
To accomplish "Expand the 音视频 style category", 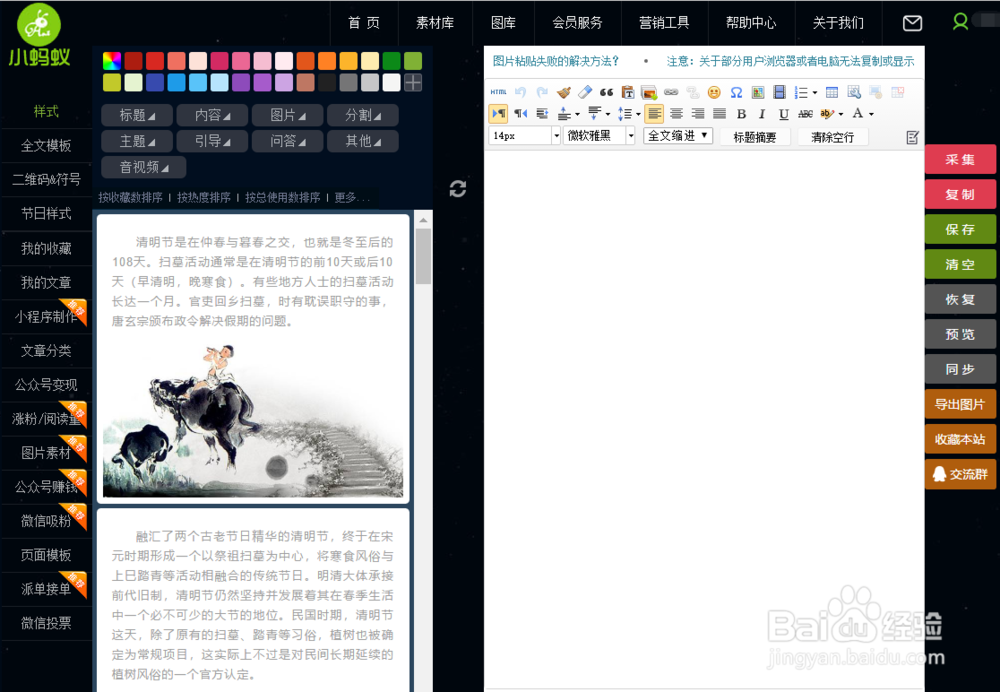I will point(143,168).
